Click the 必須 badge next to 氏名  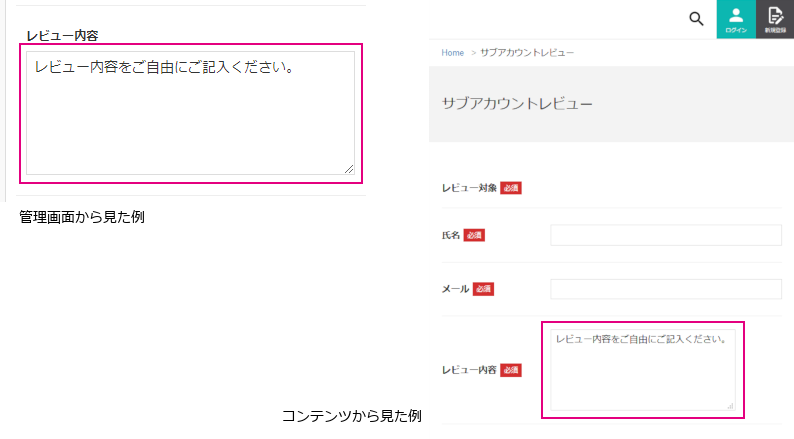474,235
